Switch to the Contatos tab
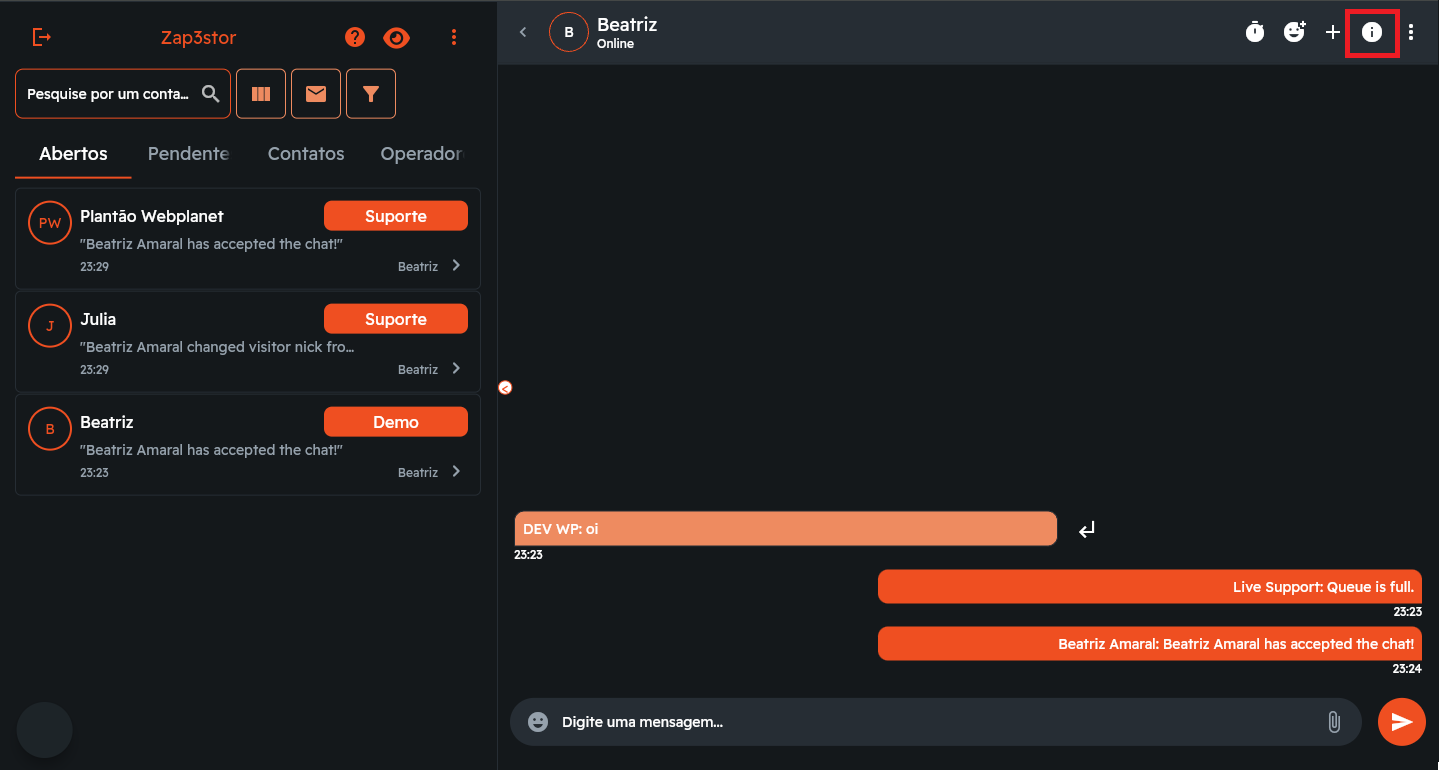The width and height of the screenshot is (1440, 770). point(306,154)
